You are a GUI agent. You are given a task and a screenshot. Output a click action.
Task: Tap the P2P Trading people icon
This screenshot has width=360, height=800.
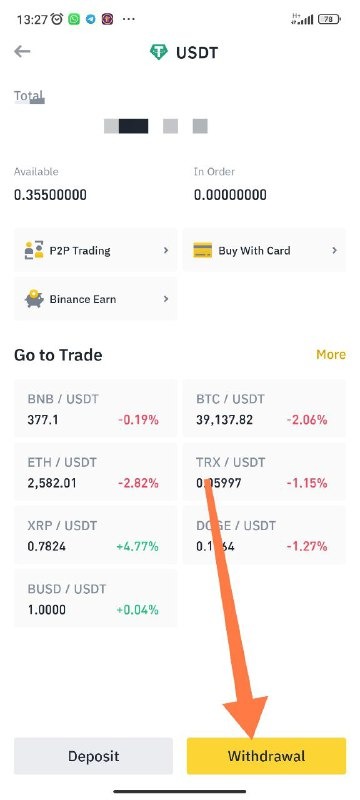coord(34,251)
